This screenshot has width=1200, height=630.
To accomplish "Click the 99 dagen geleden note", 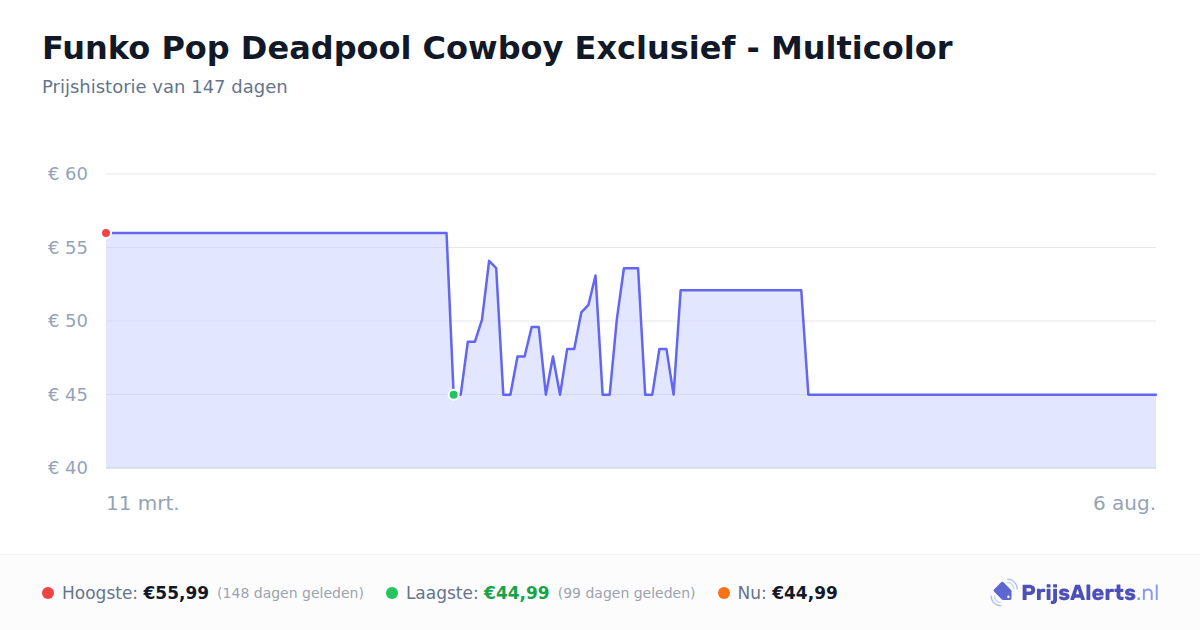I will click(626, 593).
